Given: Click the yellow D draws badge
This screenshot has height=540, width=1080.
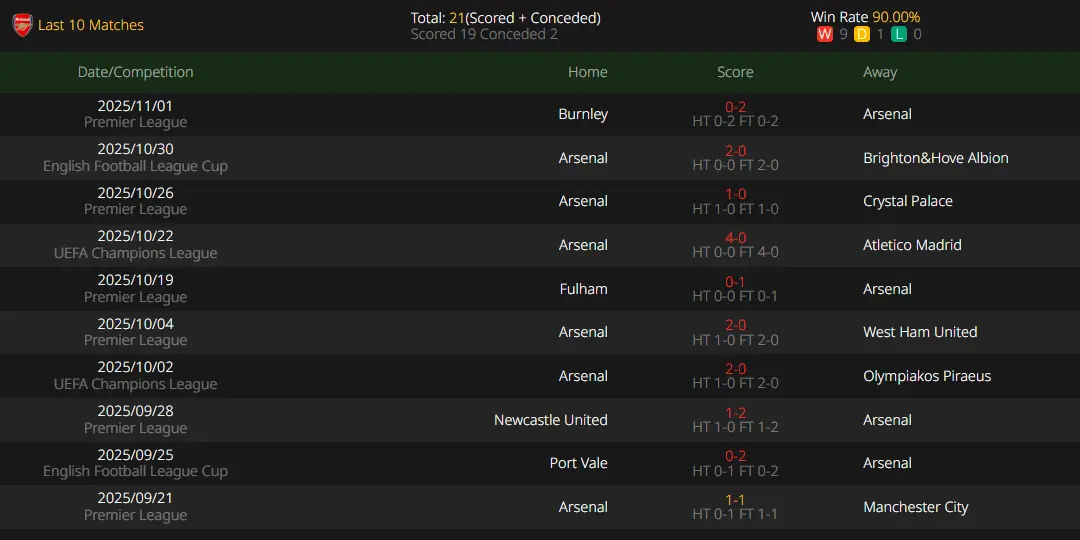Looking at the screenshot, I should [x=862, y=34].
